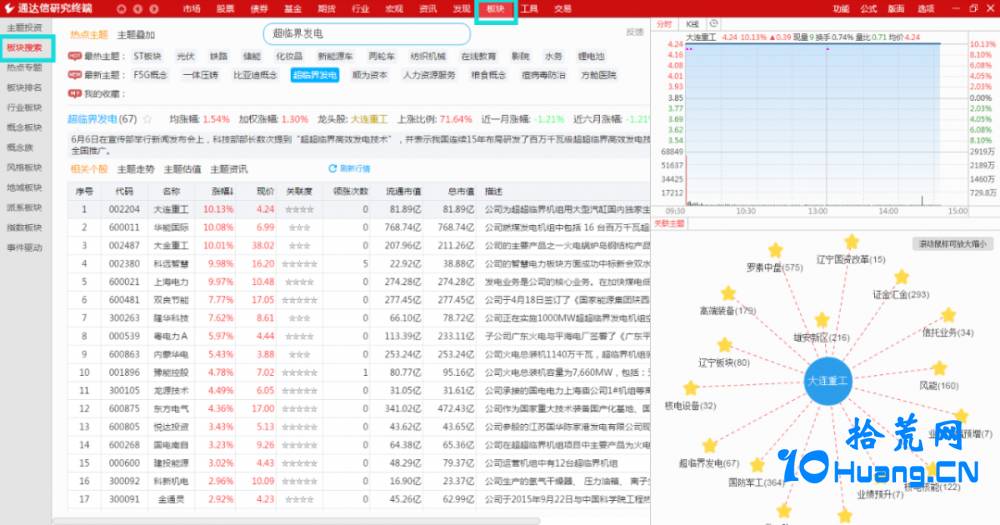Click the 刷新行情 refresh link

355,168
